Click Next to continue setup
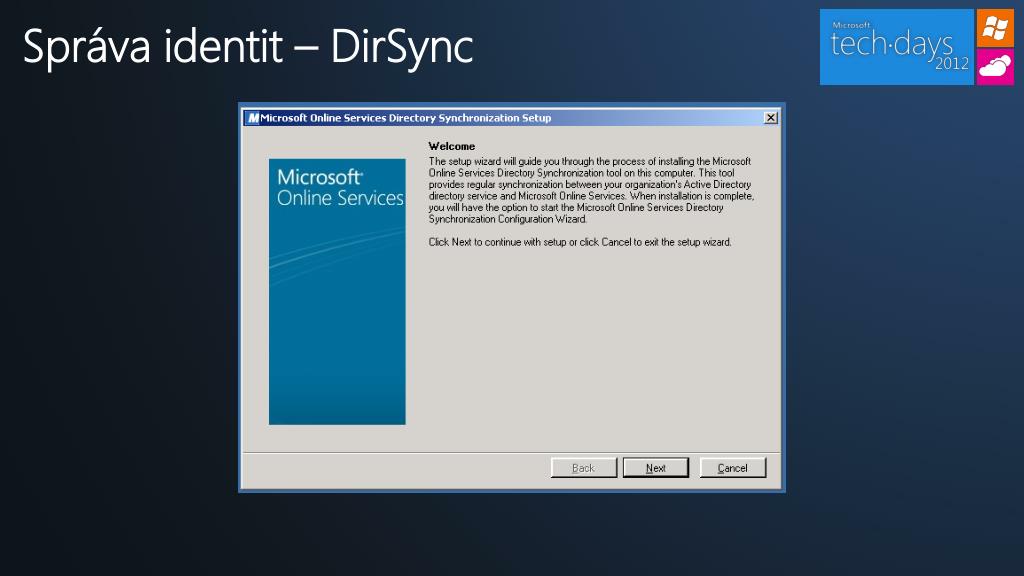Screen dimensions: 1024x576 click(x=656, y=468)
